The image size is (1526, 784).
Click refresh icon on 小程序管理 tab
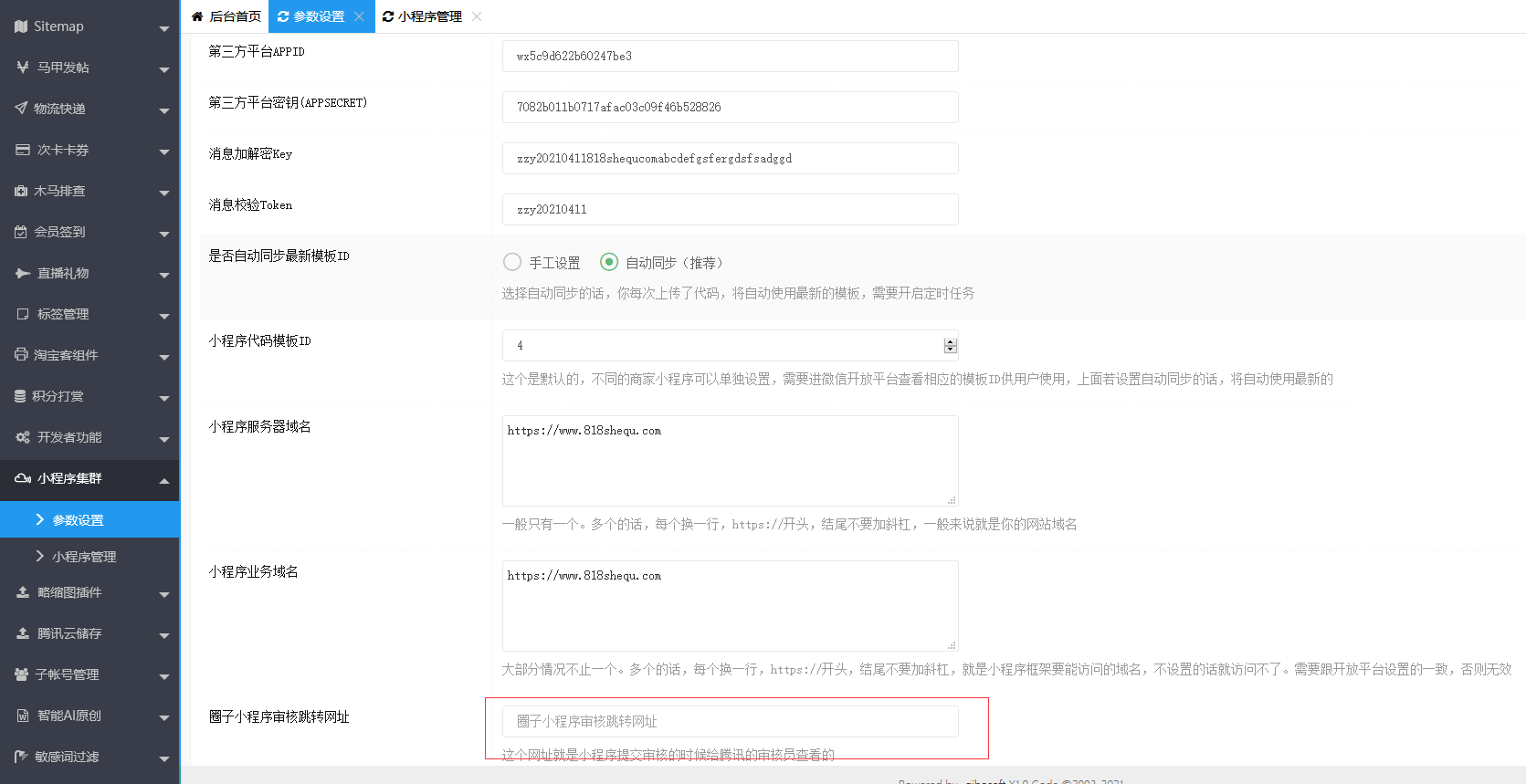click(388, 16)
